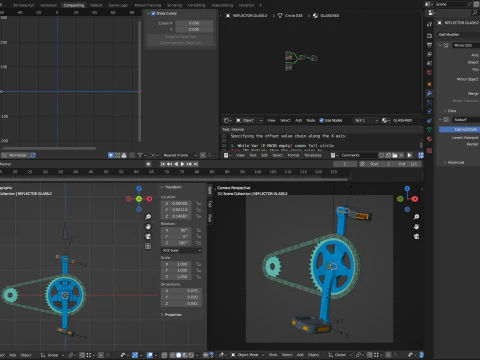The width and height of the screenshot is (480, 360).
Task: Jump to the timeline end frame
Action: click(196, 164)
